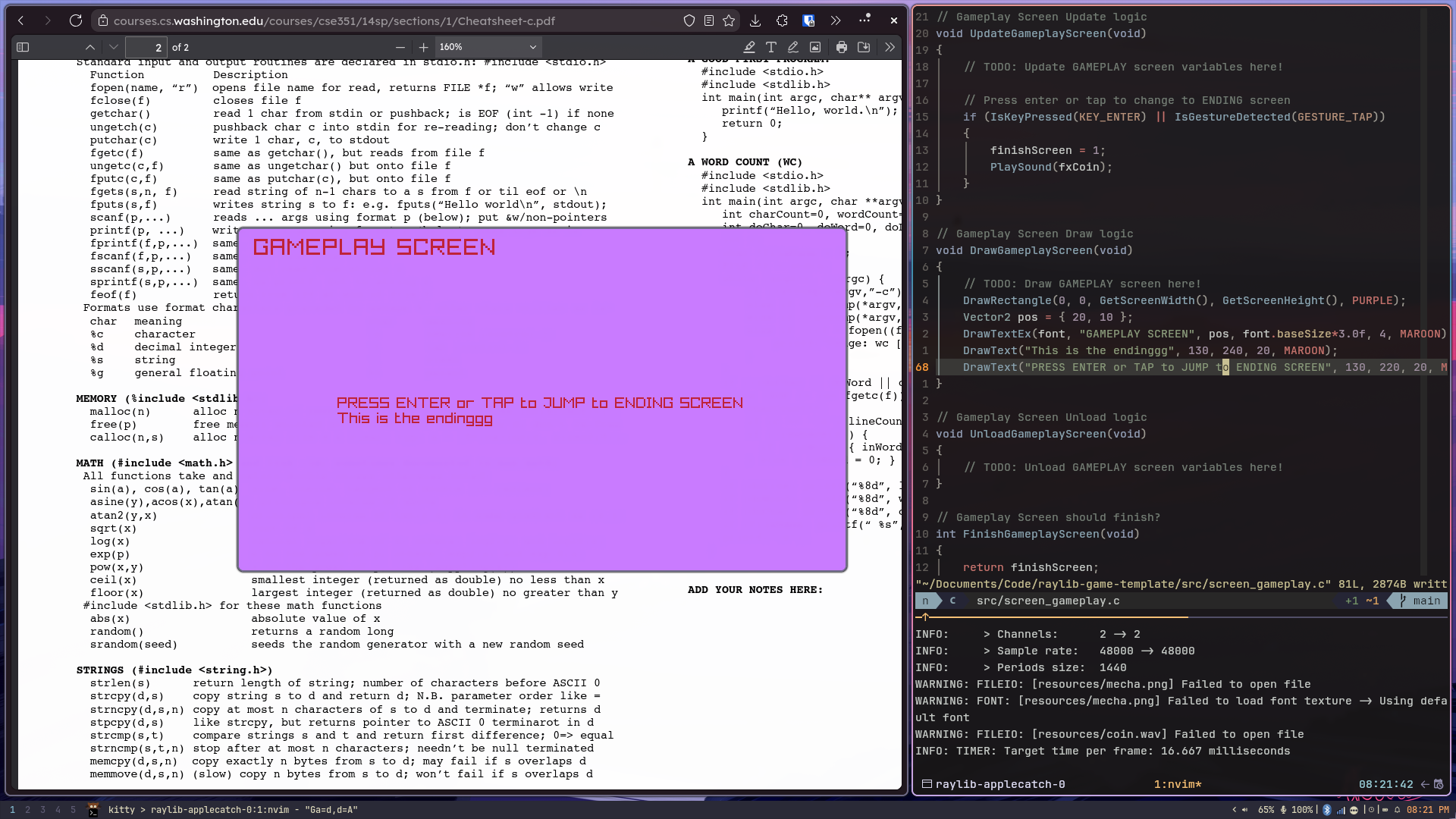Select the PDF highlight tool
Viewport: 1456px width, 819px height.
tap(749, 47)
